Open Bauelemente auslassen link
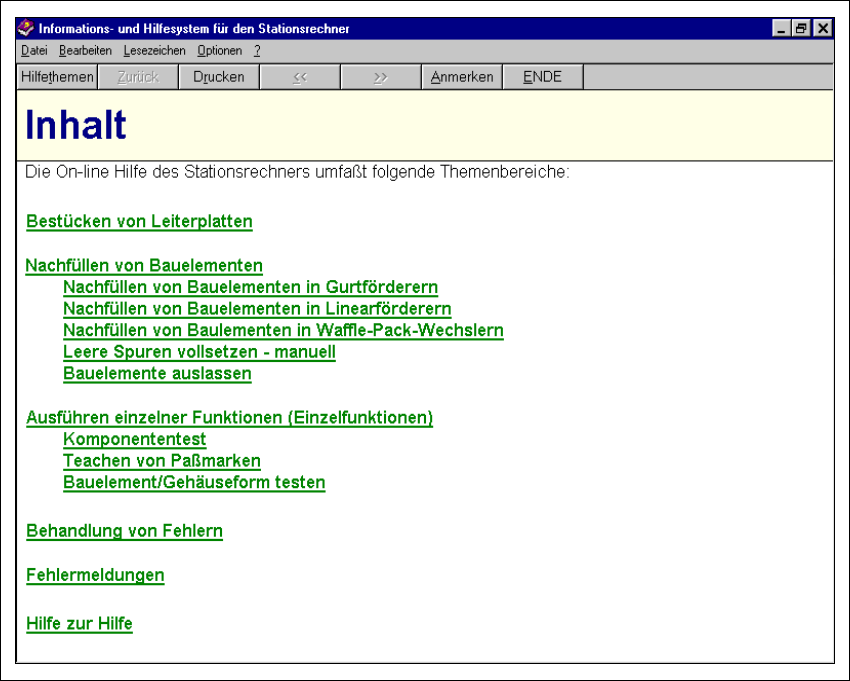Viewport: 850px width, 681px height. [x=157, y=374]
